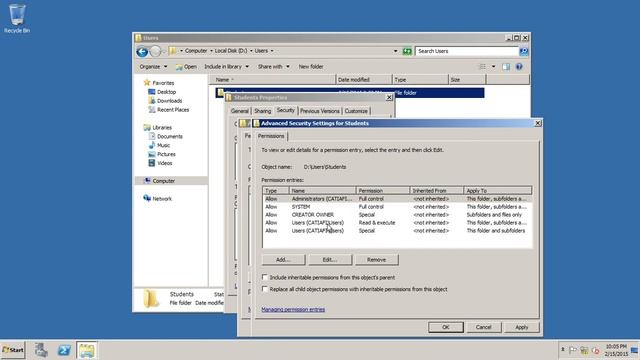Click New folder in Explorer toolbar

tap(311, 67)
